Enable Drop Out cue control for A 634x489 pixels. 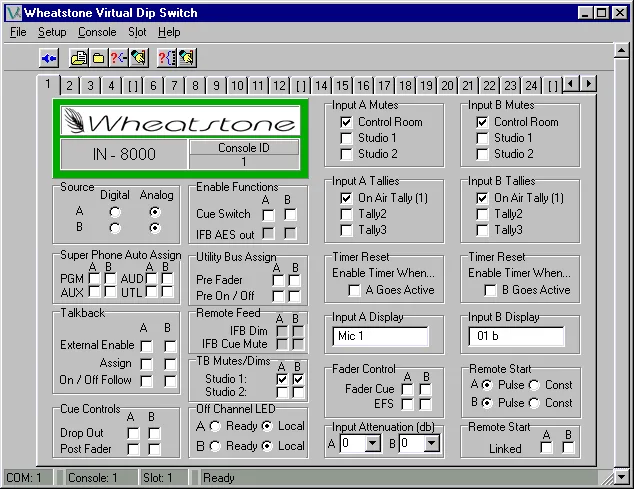click(x=133, y=434)
